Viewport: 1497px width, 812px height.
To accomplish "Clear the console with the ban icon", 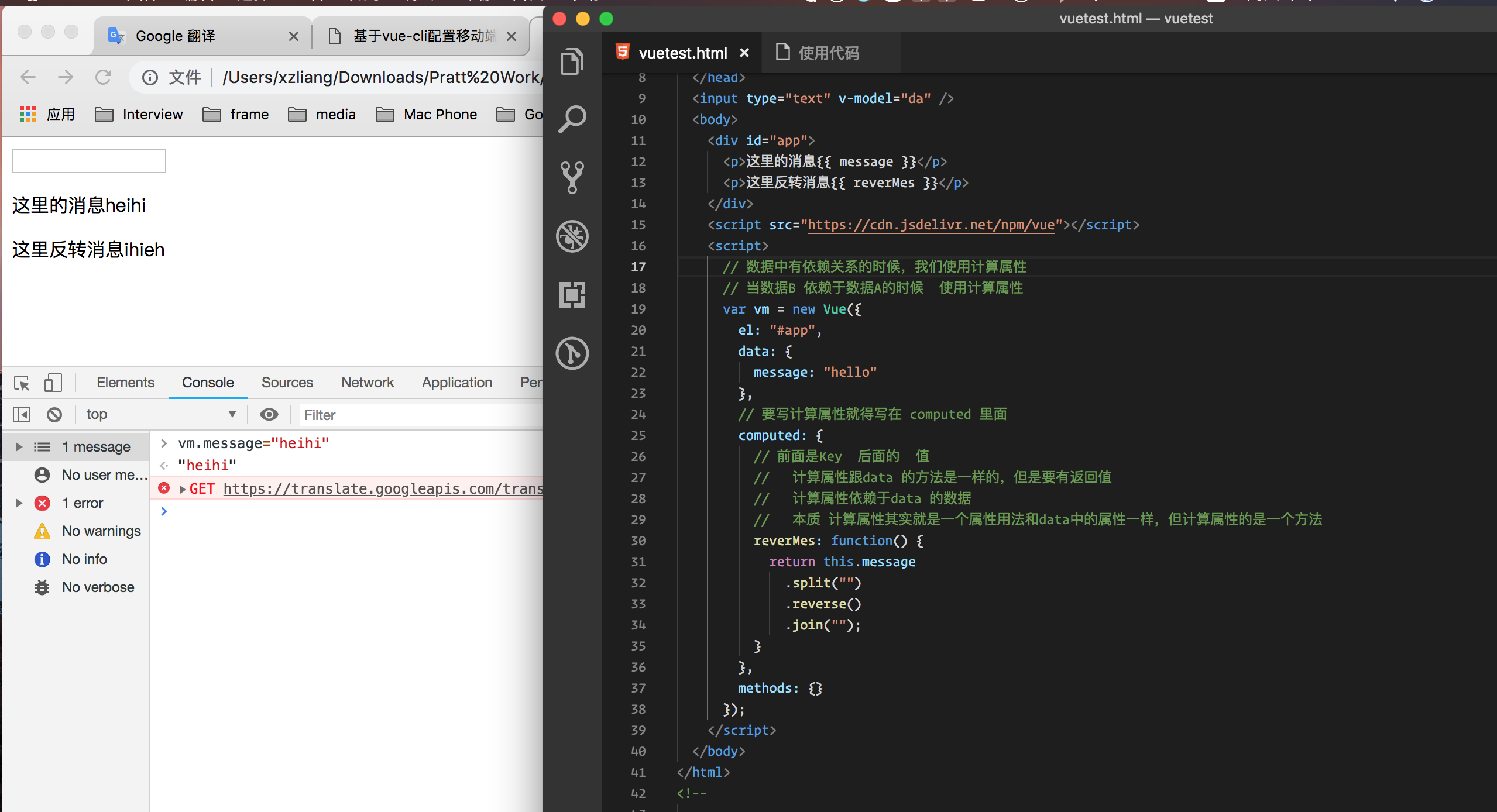I will click(54, 415).
